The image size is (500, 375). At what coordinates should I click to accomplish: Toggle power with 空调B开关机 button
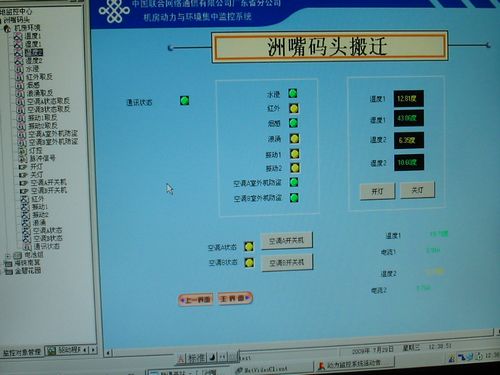287,263
